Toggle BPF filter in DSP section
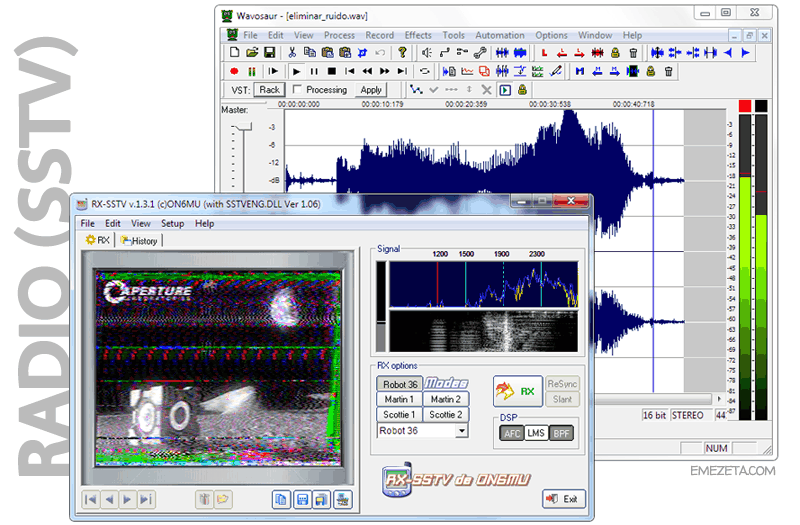The width and height of the screenshot is (800, 525). click(561, 434)
